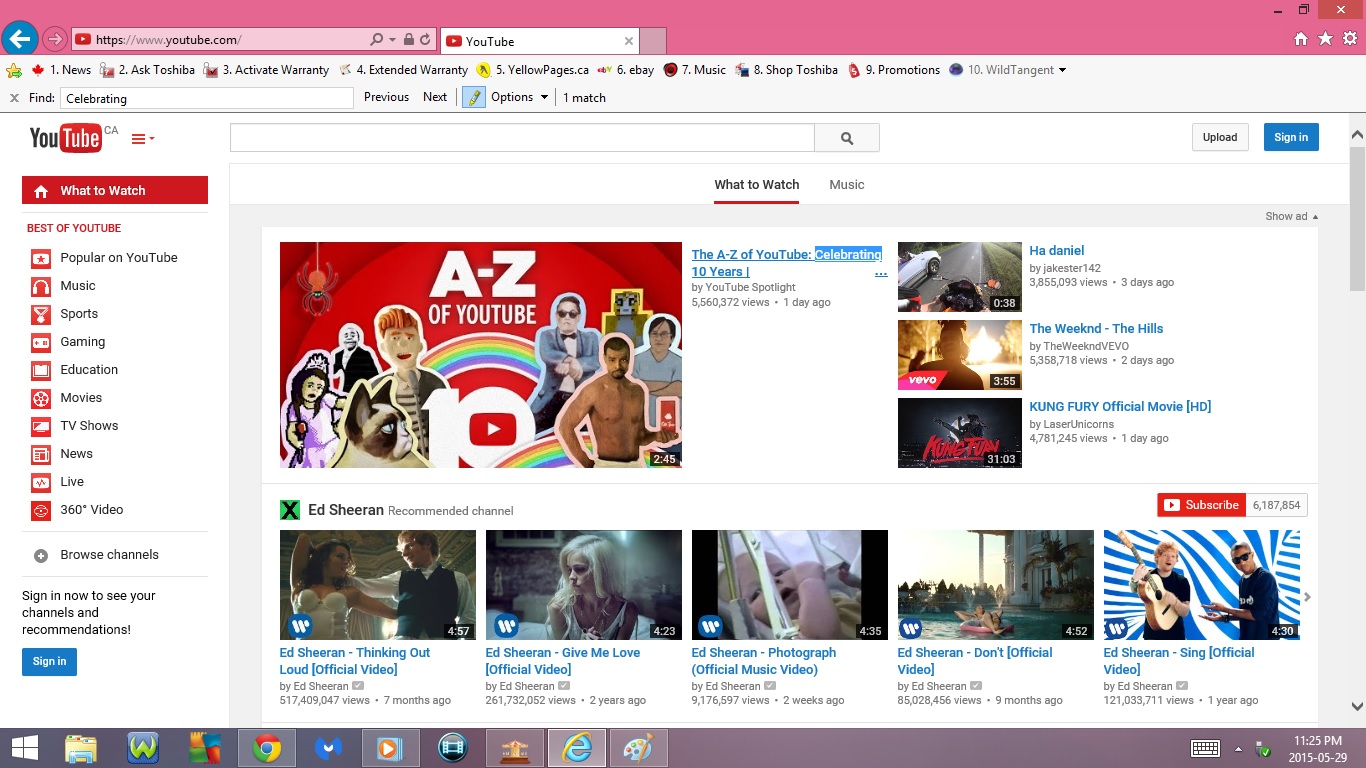Viewport: 1366px width, 768px height.
Task: Open File Explorer from the taskbar
Action: (x=81, y=748)
